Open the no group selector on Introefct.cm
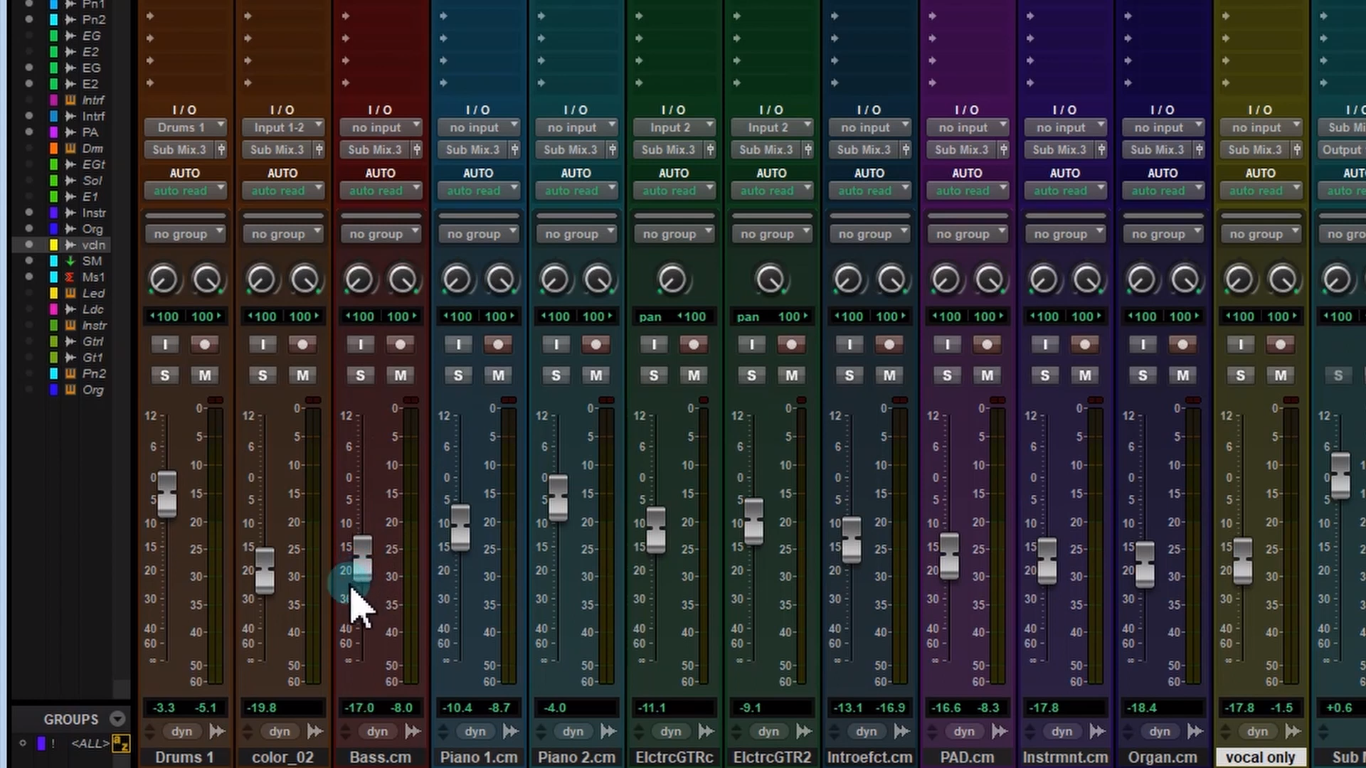This screenshot has height=768, width=1366. point(868,233)
